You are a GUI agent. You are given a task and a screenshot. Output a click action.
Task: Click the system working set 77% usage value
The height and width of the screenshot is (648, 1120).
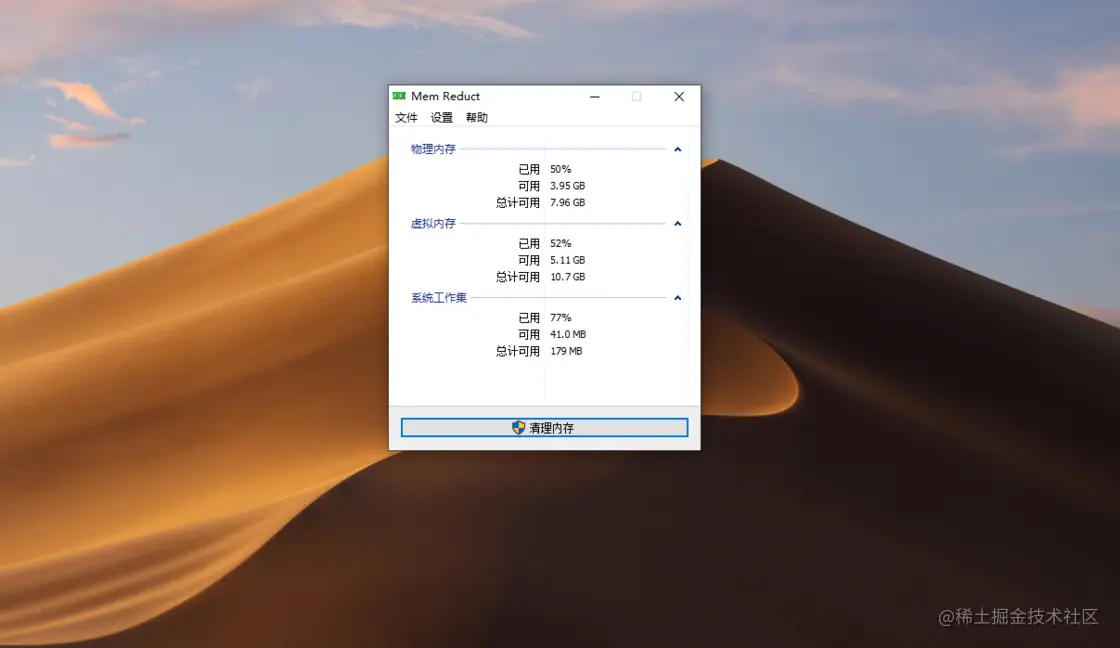(x=560, y=317)
